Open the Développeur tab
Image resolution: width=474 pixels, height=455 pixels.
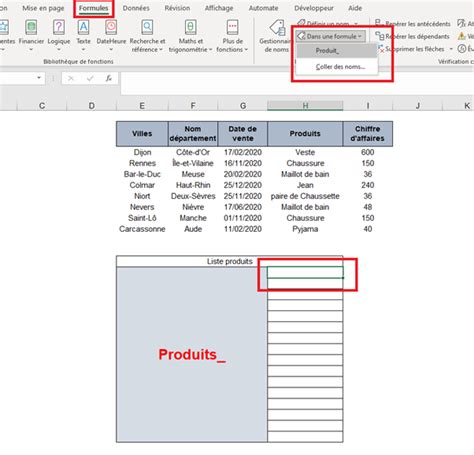314,8
